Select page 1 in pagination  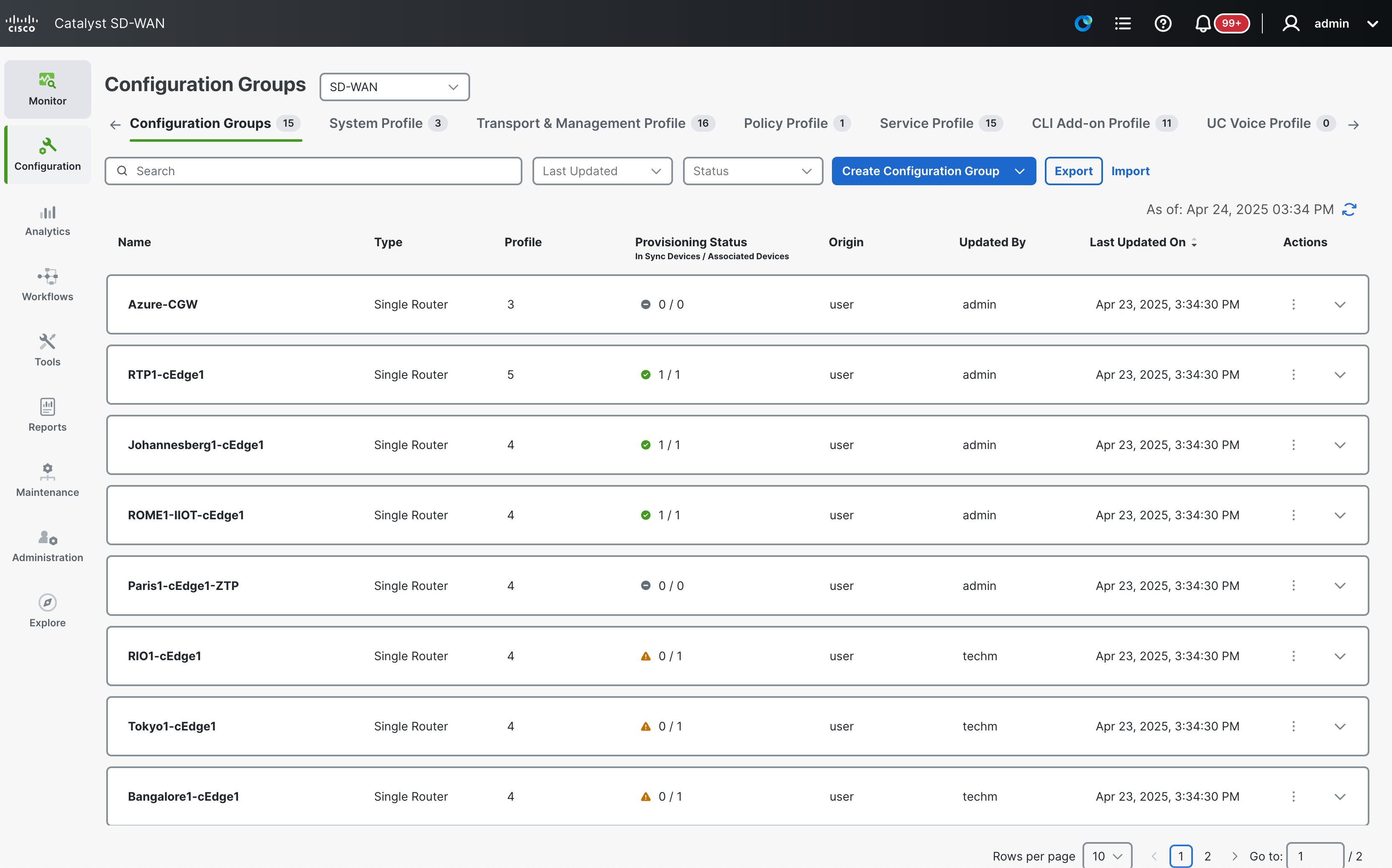coord(1181,856)
